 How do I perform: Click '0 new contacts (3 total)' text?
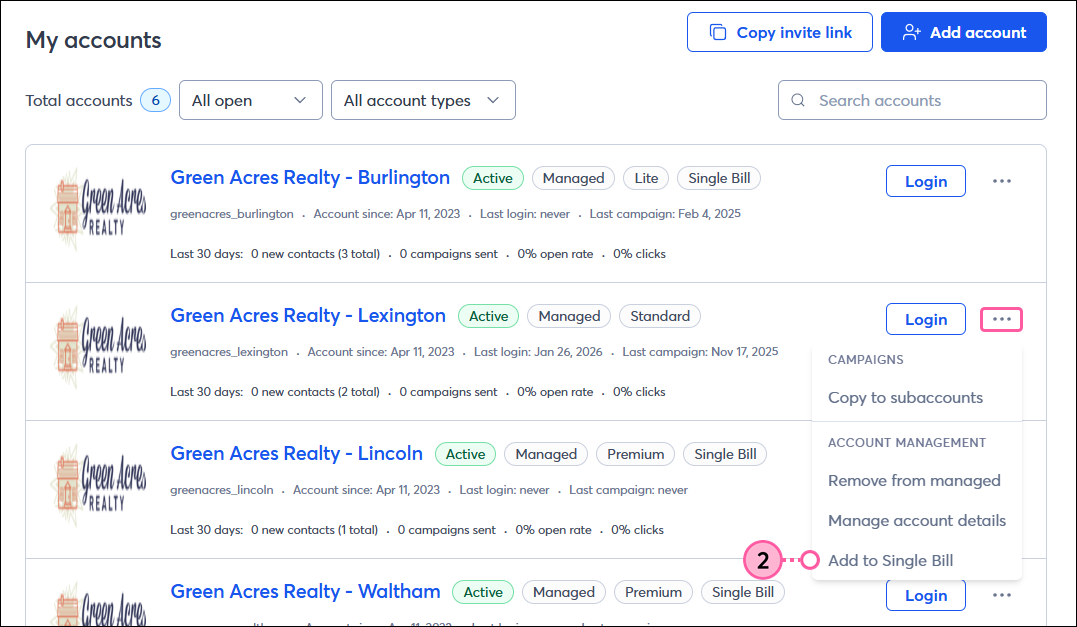pyautogui.click(x=315, y=254)
